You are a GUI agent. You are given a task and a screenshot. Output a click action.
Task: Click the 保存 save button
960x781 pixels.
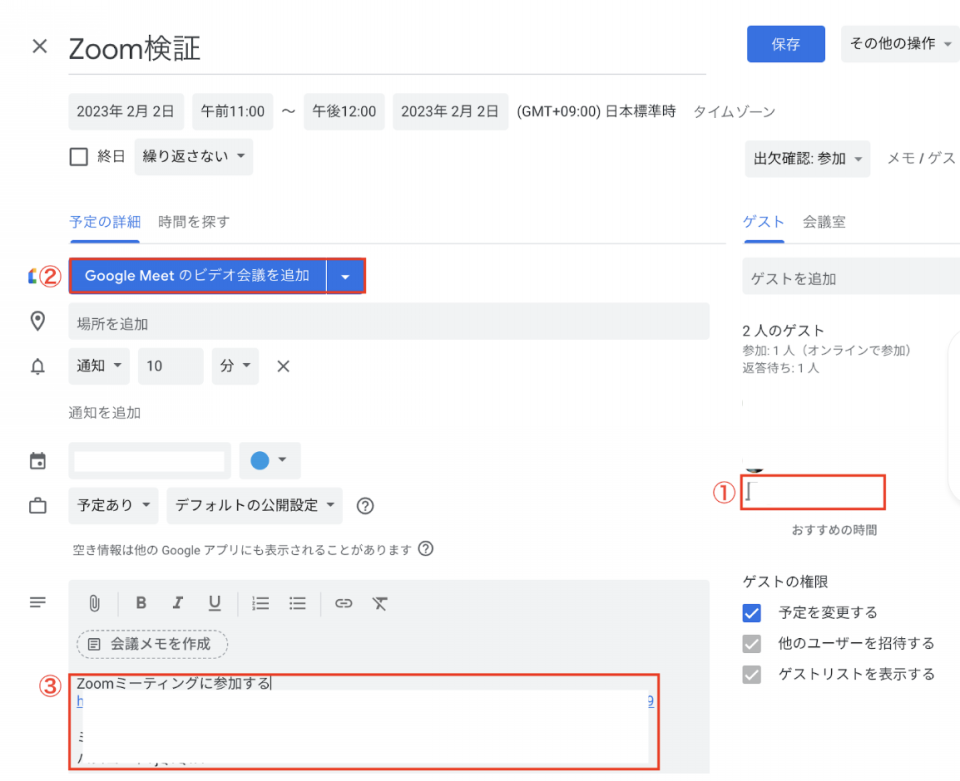(x=786, y=43)
